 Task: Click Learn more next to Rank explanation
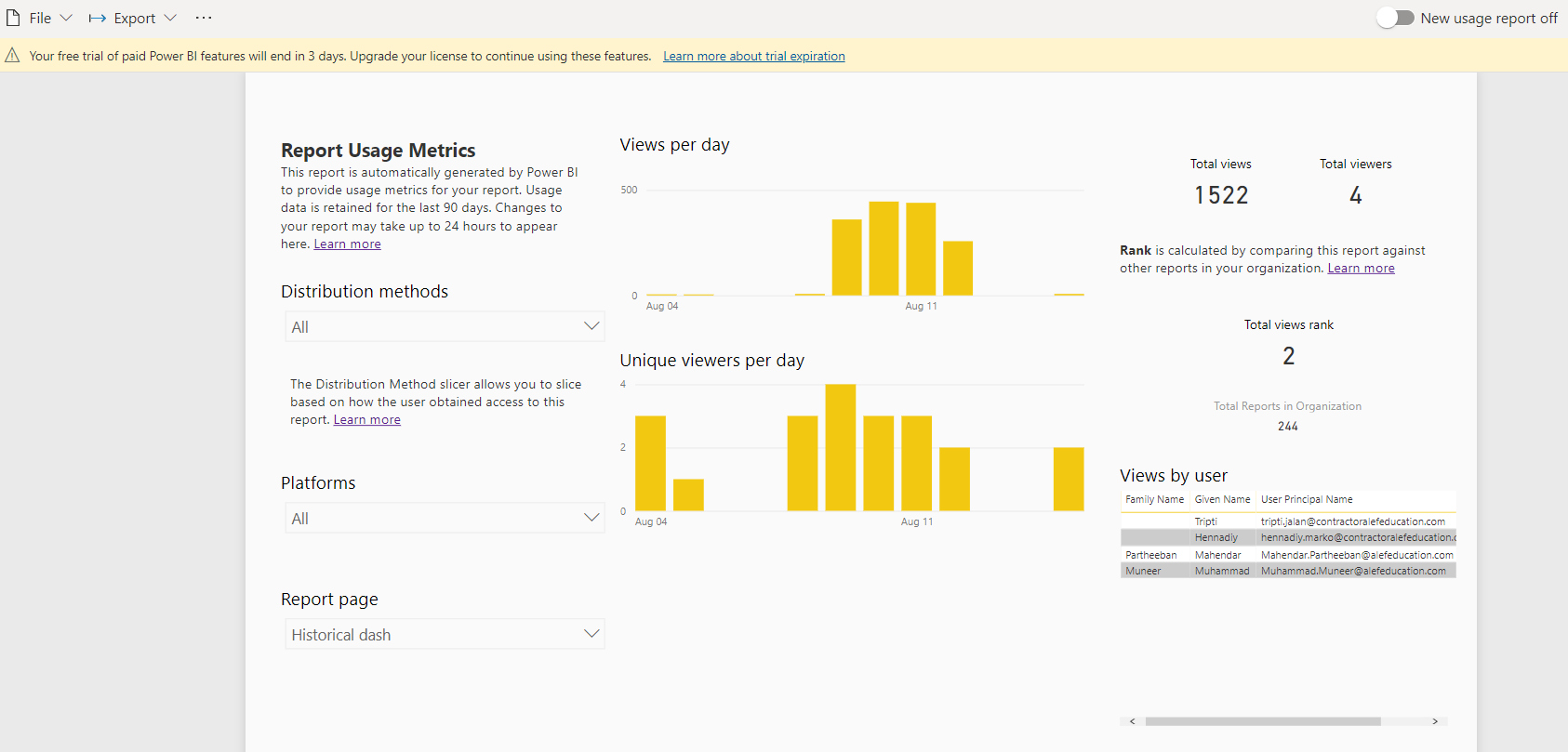click(1361, 268)
